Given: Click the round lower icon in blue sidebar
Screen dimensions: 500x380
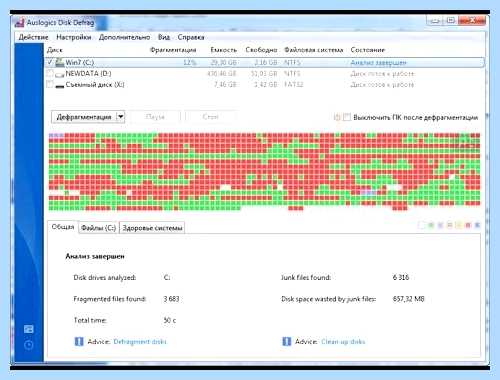Looking at the screenshot, I should pos(29,345).
